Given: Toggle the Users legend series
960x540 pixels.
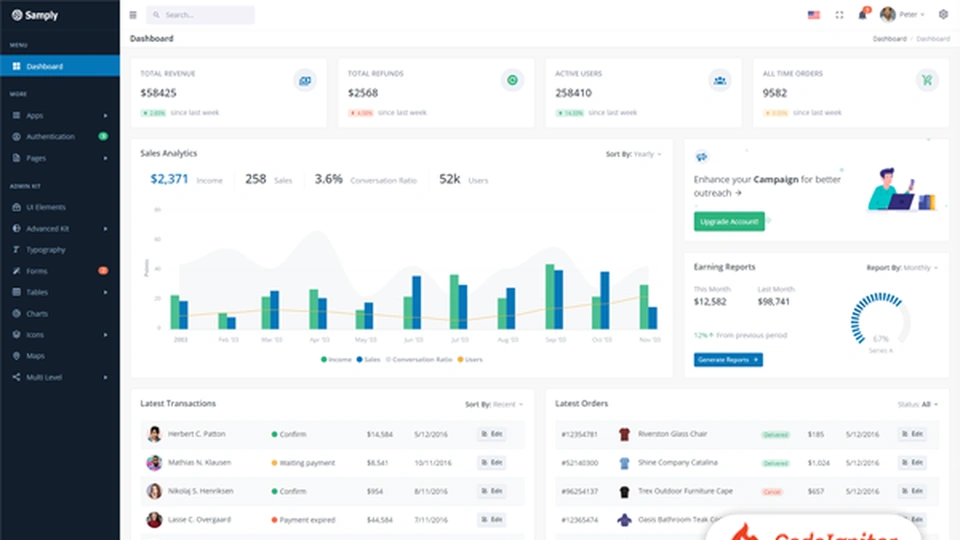Looking at the screenshot, I should 470,359.
